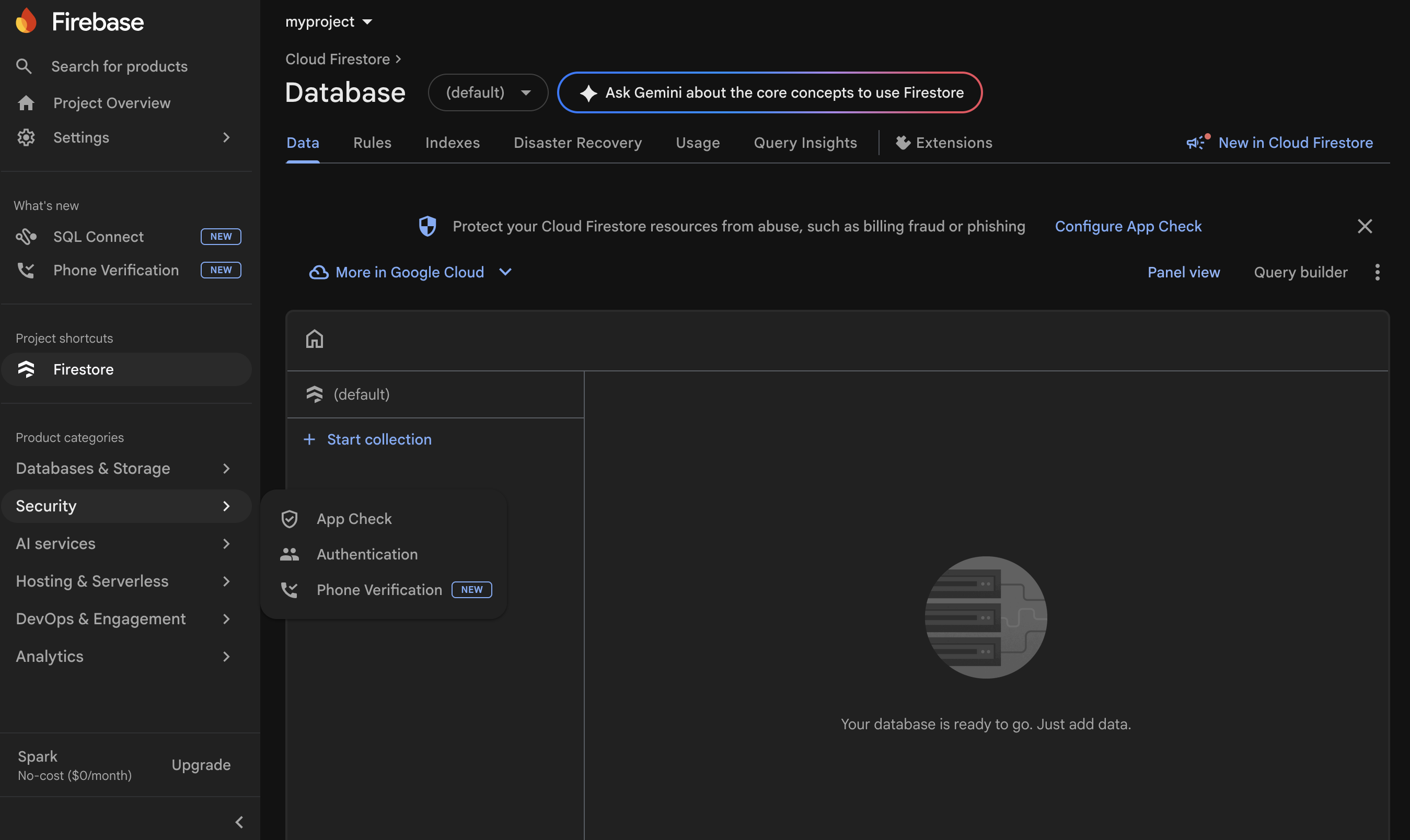This screenshot has width=1410, height=840.
Task: Switch to the Rules tab
Action: [x=372, y=143]
